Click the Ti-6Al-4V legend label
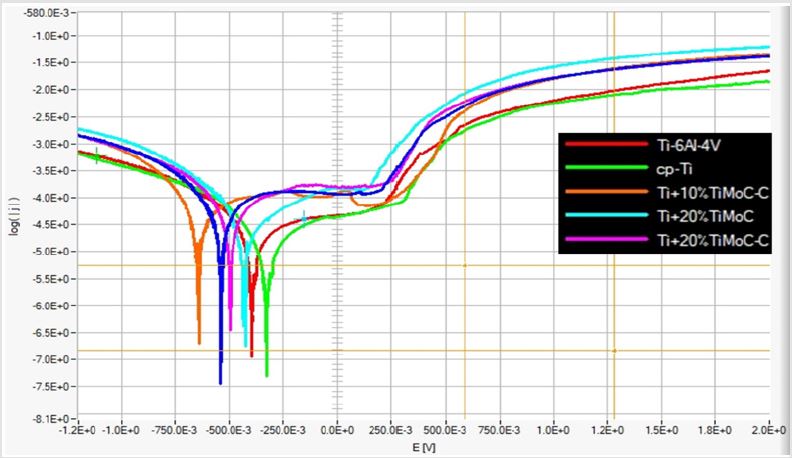 coord(687,145)
